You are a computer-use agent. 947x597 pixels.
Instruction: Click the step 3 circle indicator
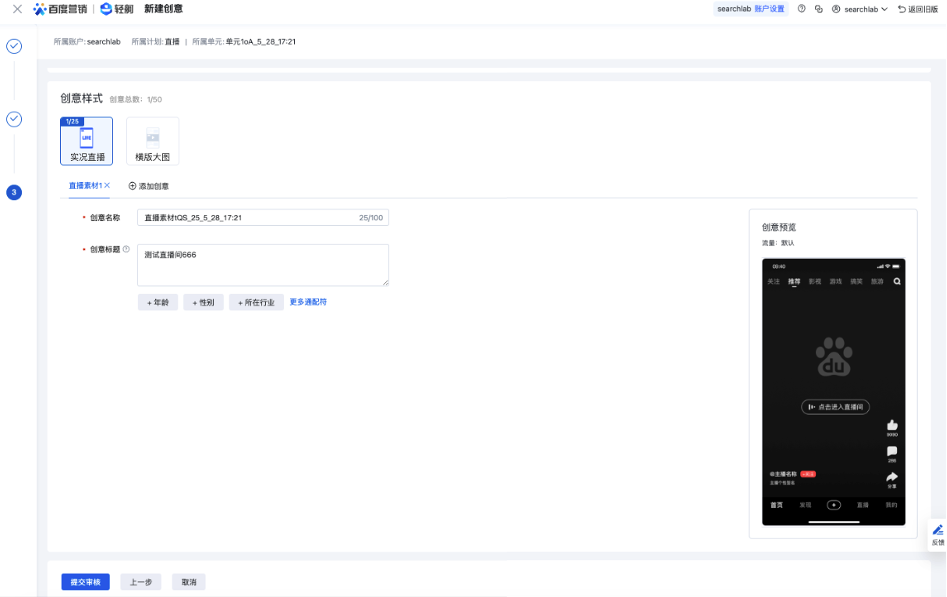pyautogui.click(x=14, y=192)
